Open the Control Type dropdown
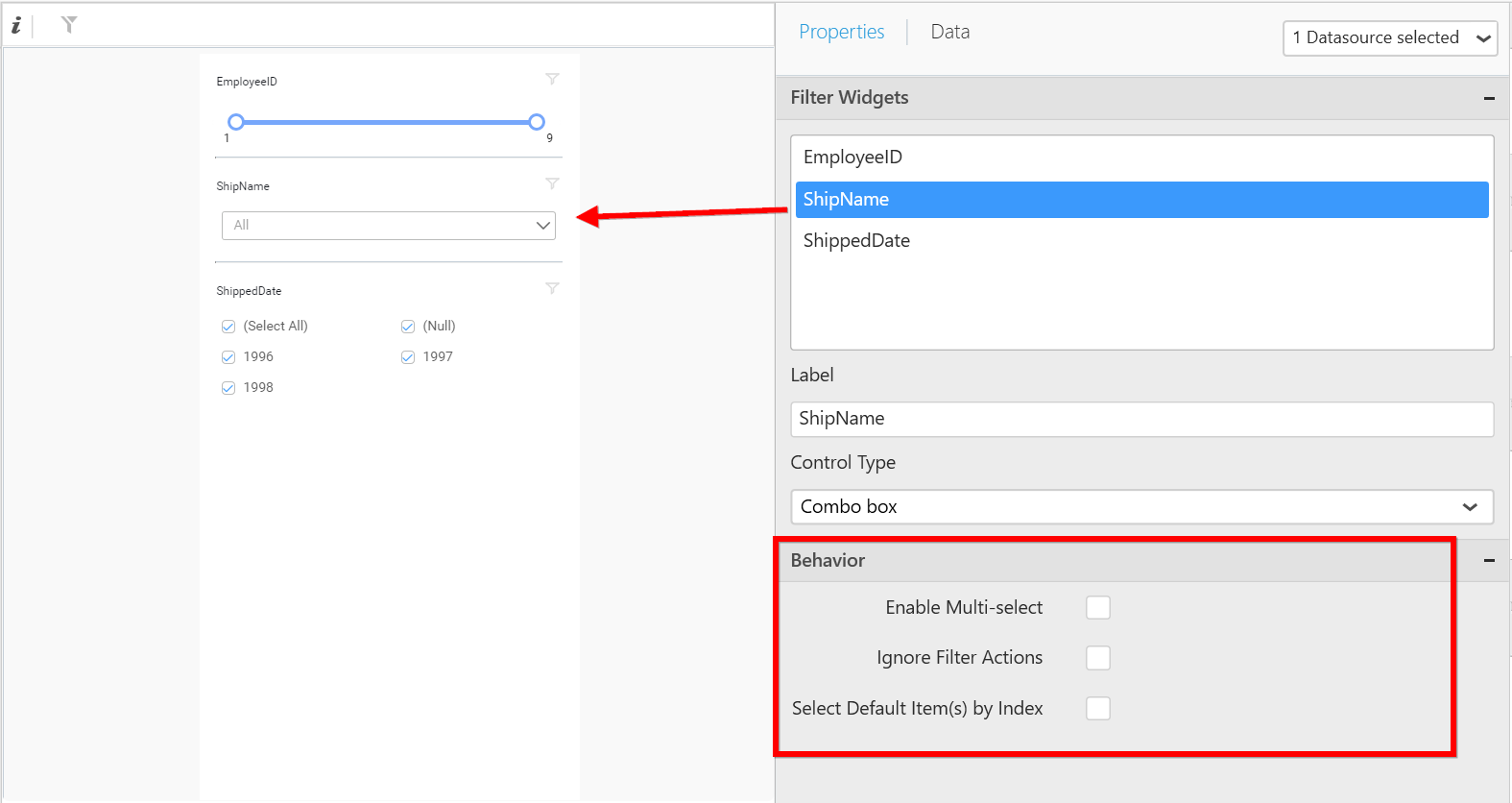 (1140, 507)
